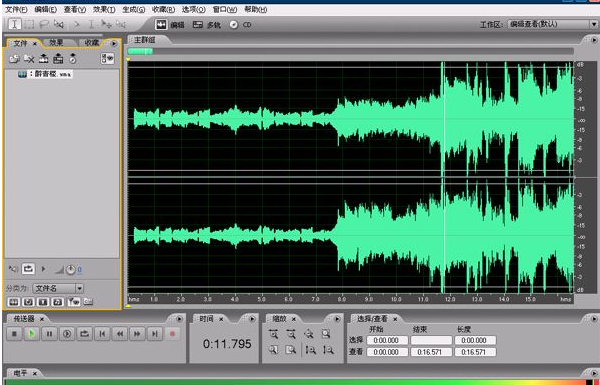Viewport: 600px width, 385px height.
Task: Click the Zoom Out Horizontally icon
Action: (291, 334)
